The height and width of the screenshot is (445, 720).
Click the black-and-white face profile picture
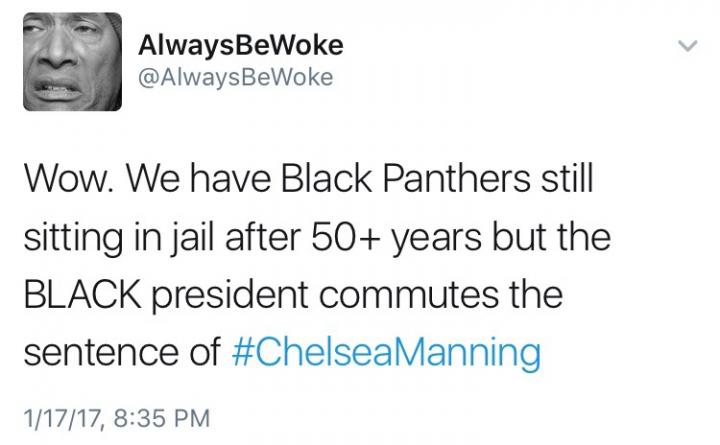[73, 62]
